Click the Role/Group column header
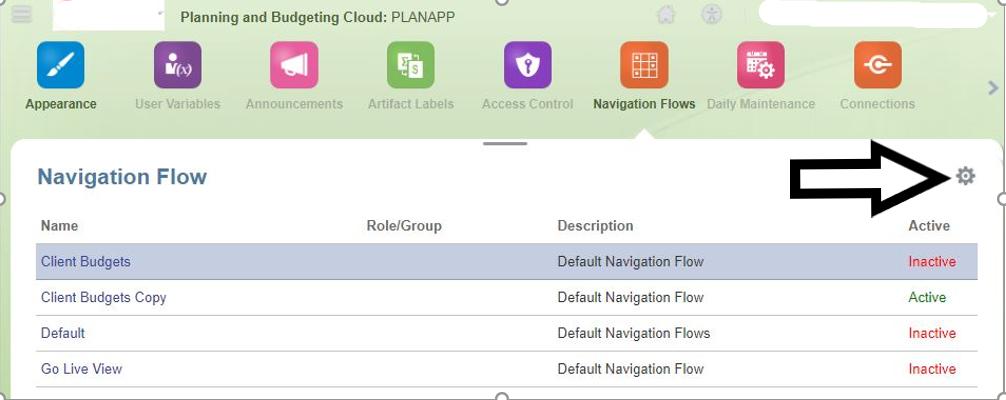 (x=404, y=226)
